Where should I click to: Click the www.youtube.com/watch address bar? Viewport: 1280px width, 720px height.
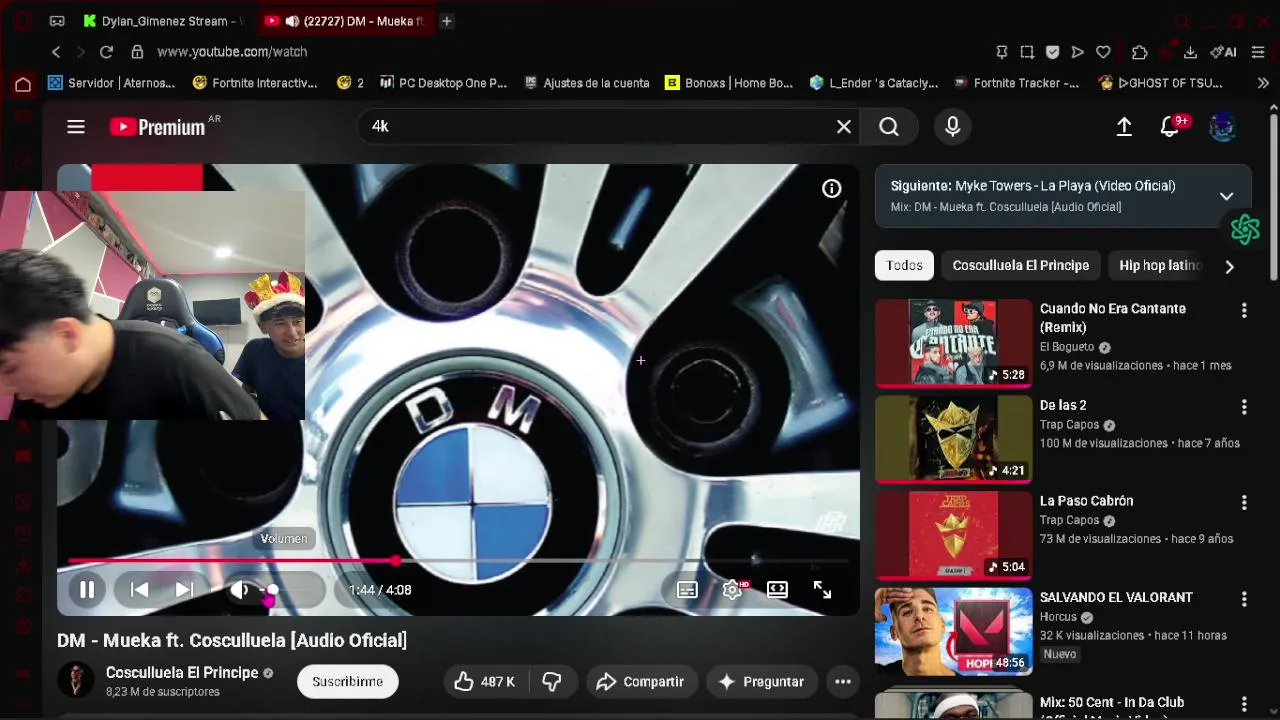(x=232, y=52)
